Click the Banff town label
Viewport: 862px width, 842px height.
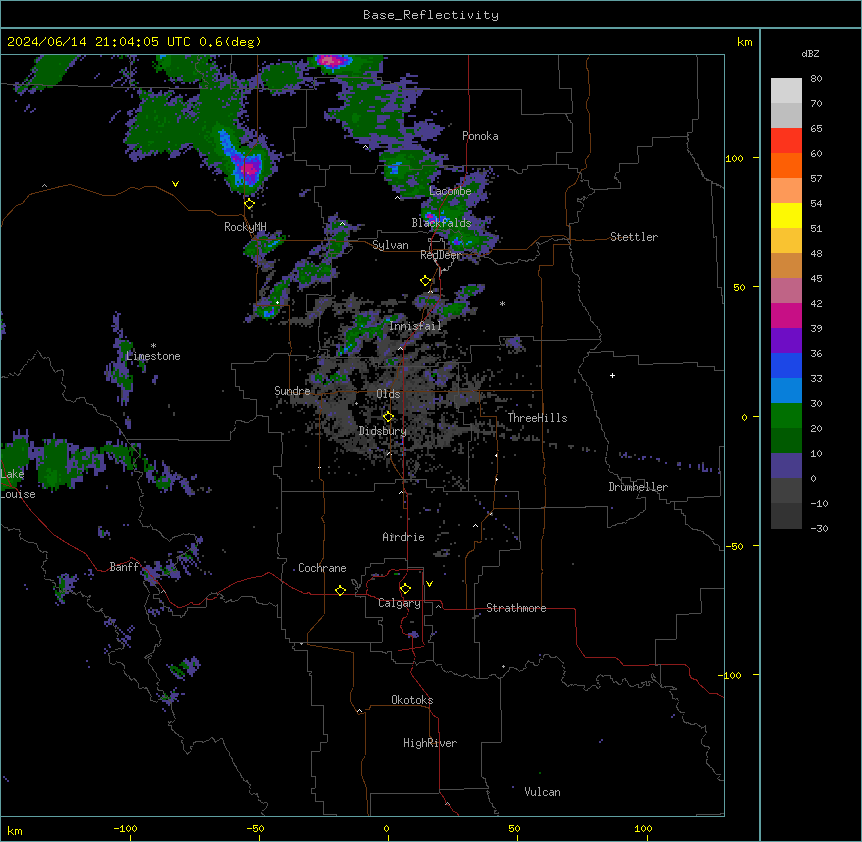click(x=124, y=567)
